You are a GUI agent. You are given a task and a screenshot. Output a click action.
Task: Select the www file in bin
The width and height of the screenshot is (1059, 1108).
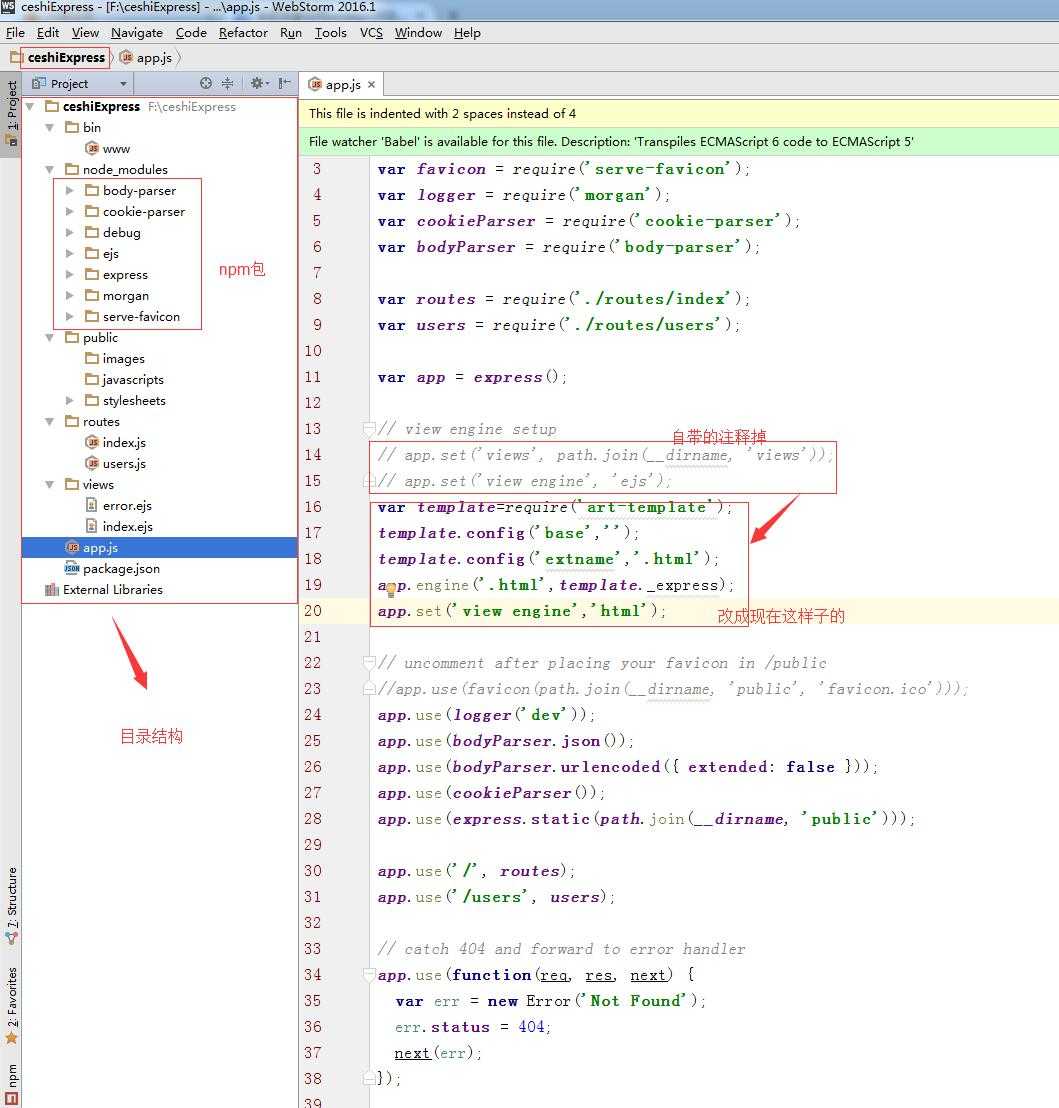pyautogui.click(x=108, y=148)
